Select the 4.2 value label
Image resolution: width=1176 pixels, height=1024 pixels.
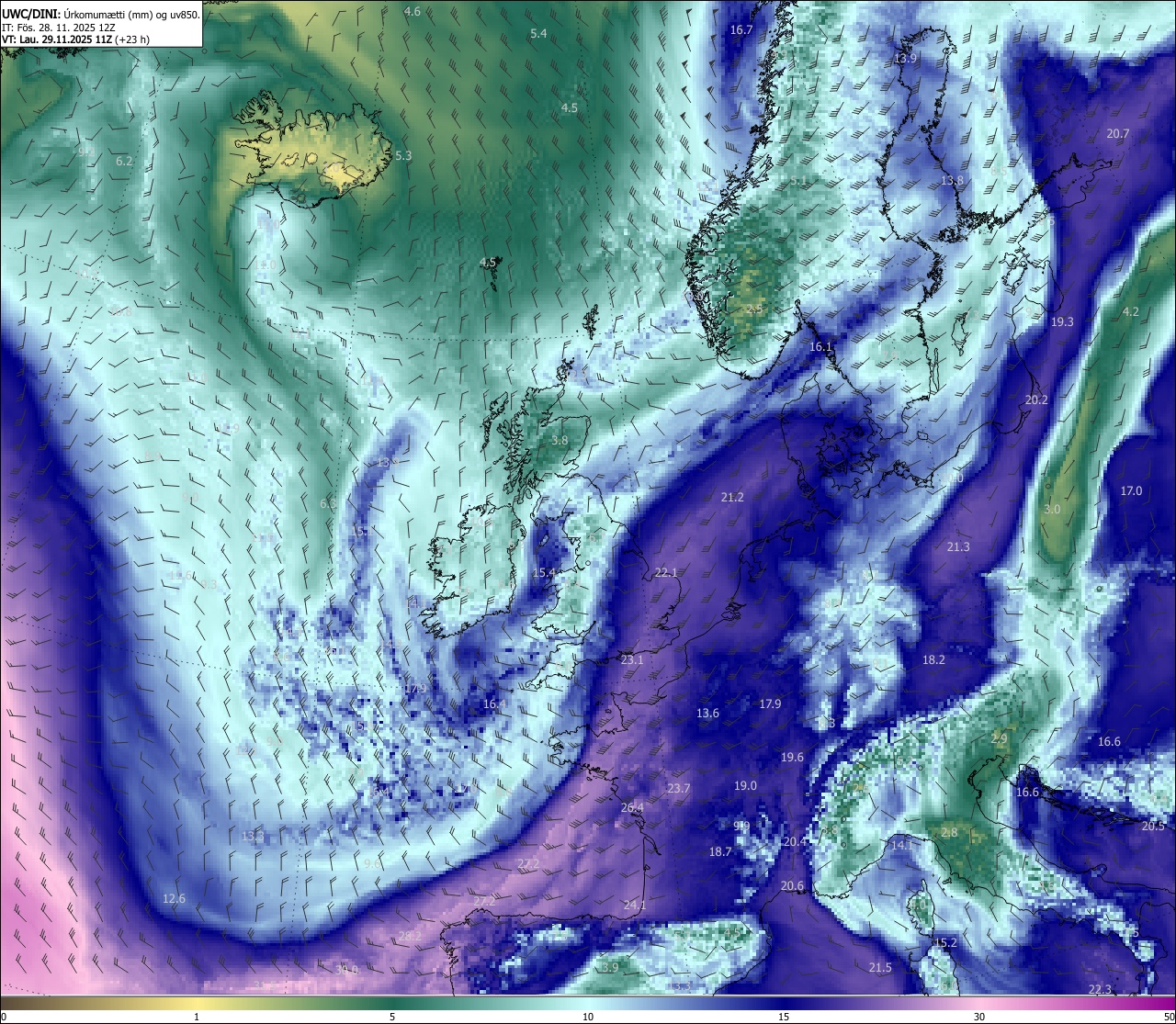[1131, 311]
